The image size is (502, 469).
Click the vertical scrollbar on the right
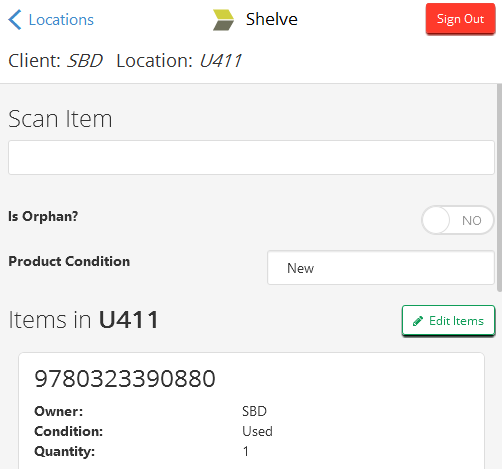pyautogui.click(x=499, y=188)
